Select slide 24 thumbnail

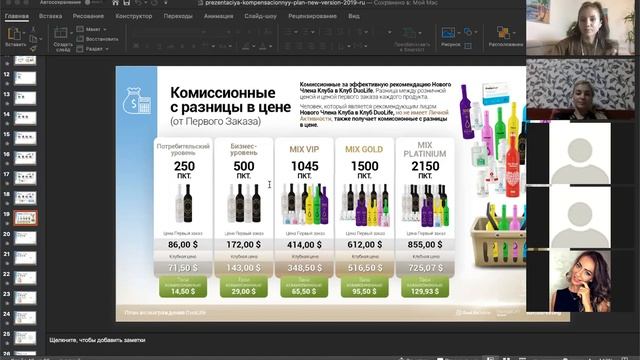25,318
